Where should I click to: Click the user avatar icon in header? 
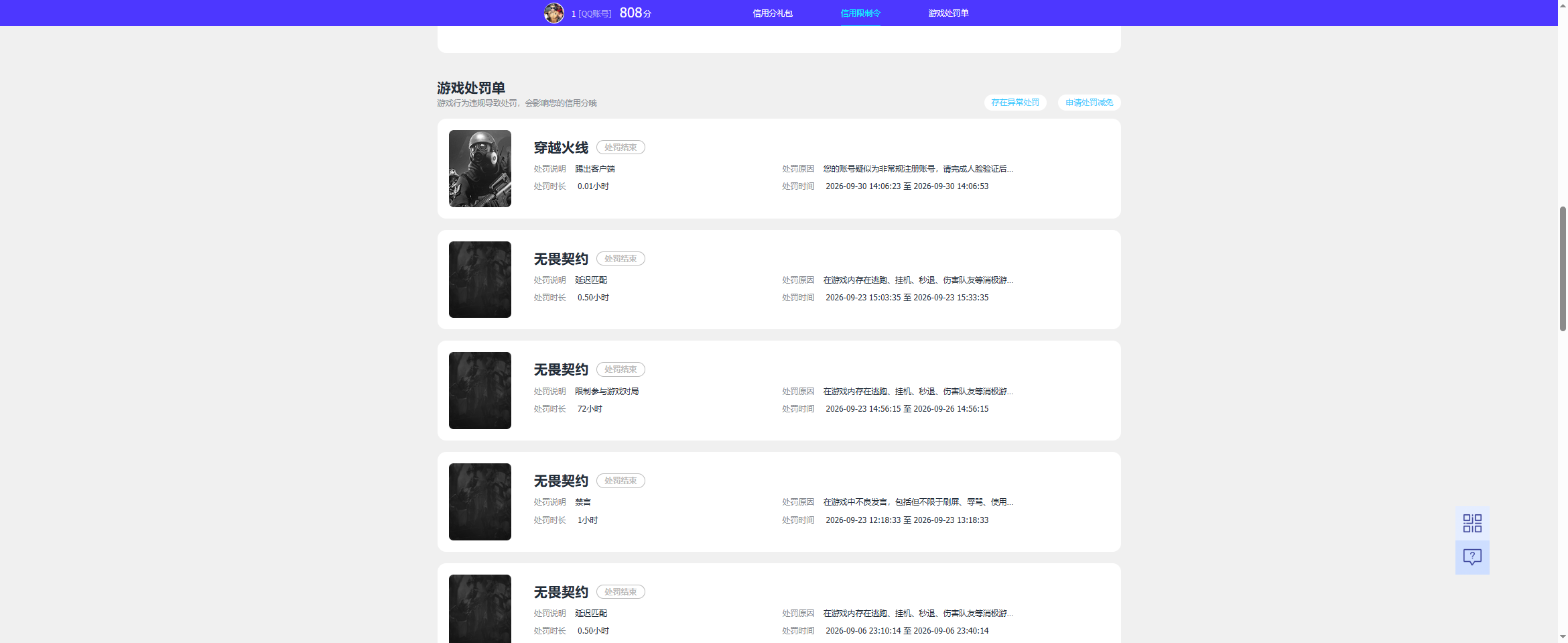point(553,13)
